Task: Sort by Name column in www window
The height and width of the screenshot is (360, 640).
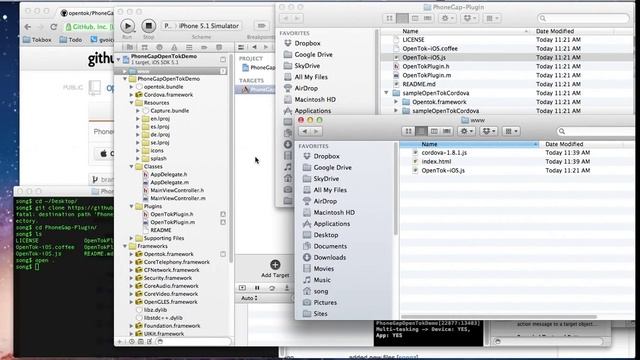Action: (469, 144)
